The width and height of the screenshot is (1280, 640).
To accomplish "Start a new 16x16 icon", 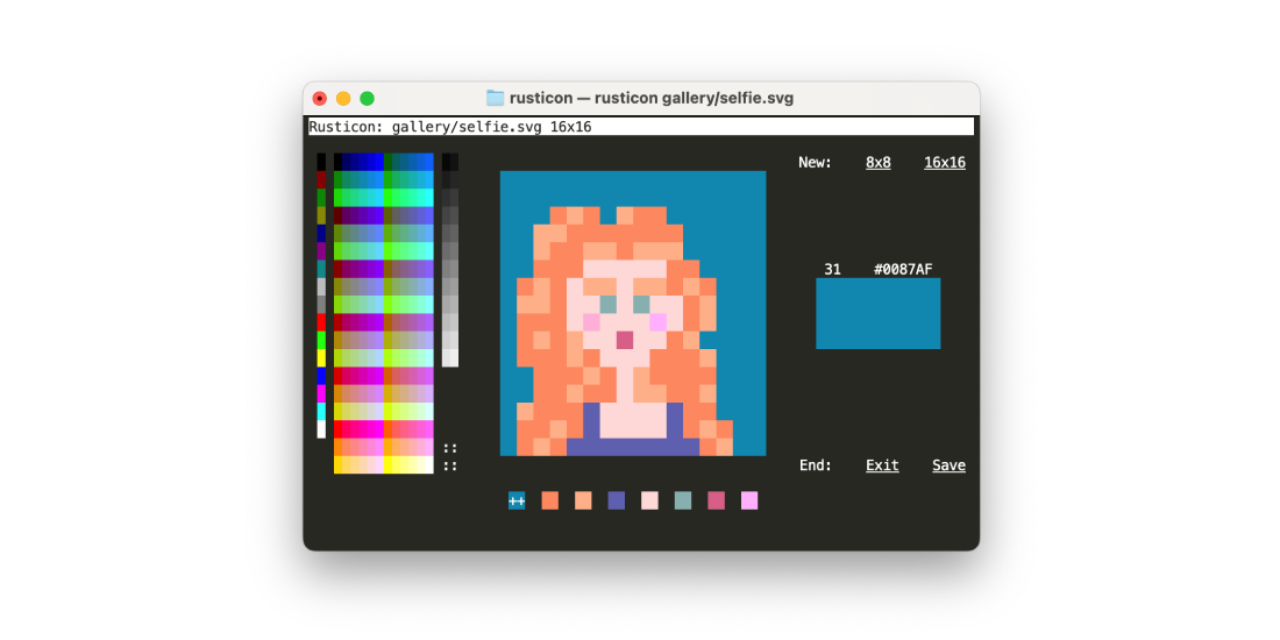I will 944,162.
